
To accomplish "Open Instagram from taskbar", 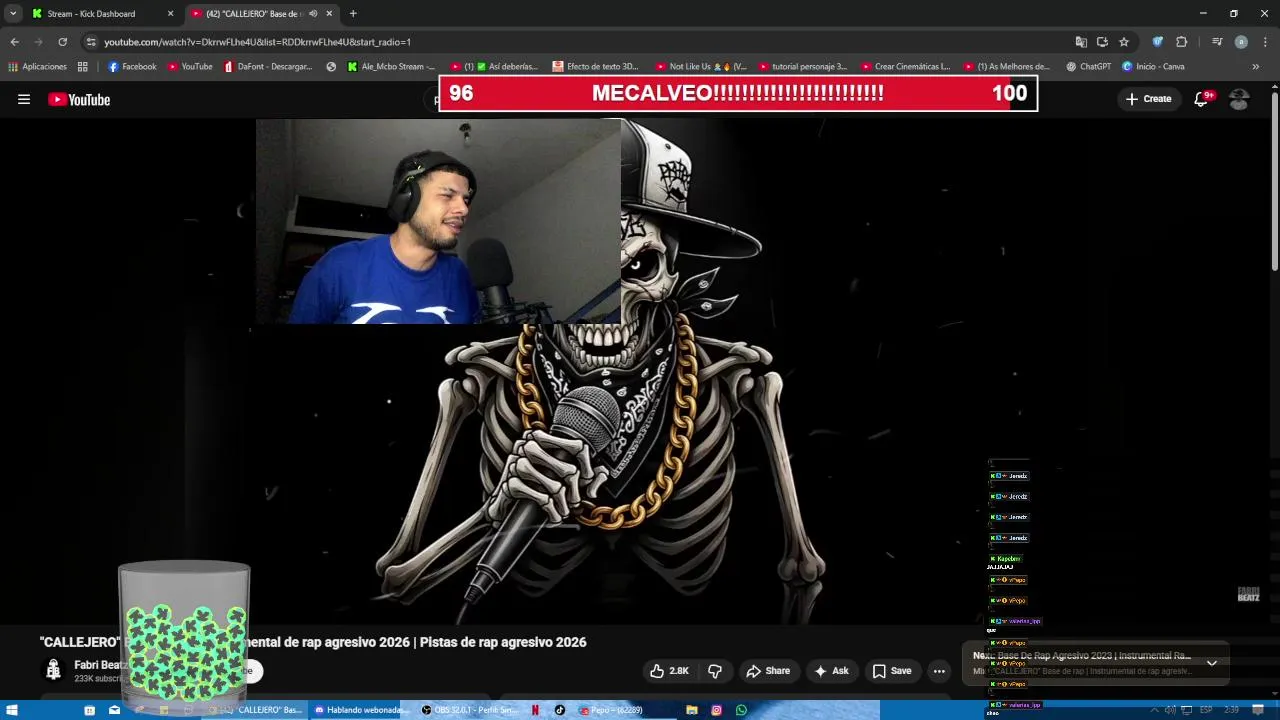I will 716,710.
